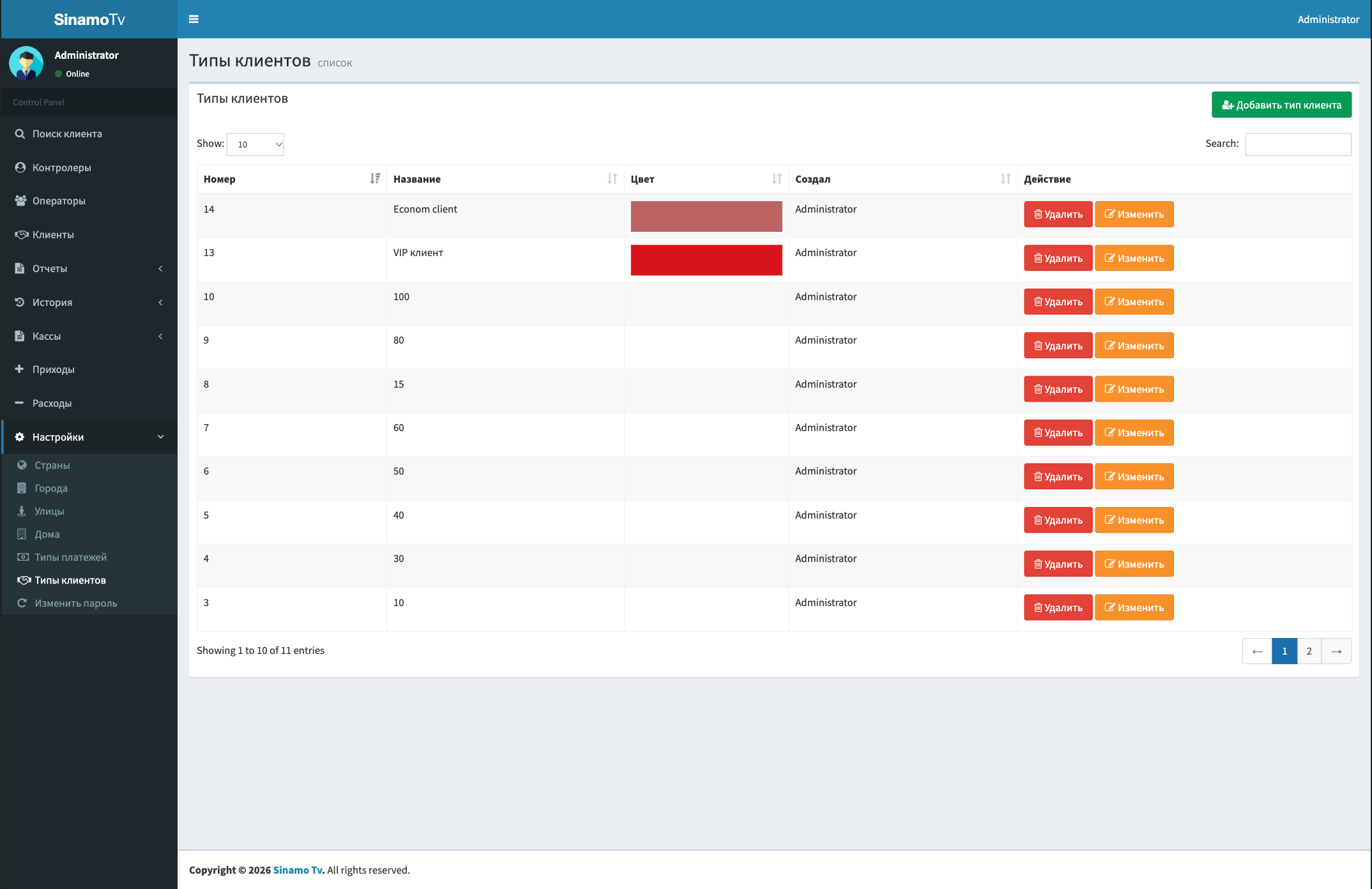Collapse the Настройки sidebar section
This screenshot has height=889, width=1372.
[89, 437]
